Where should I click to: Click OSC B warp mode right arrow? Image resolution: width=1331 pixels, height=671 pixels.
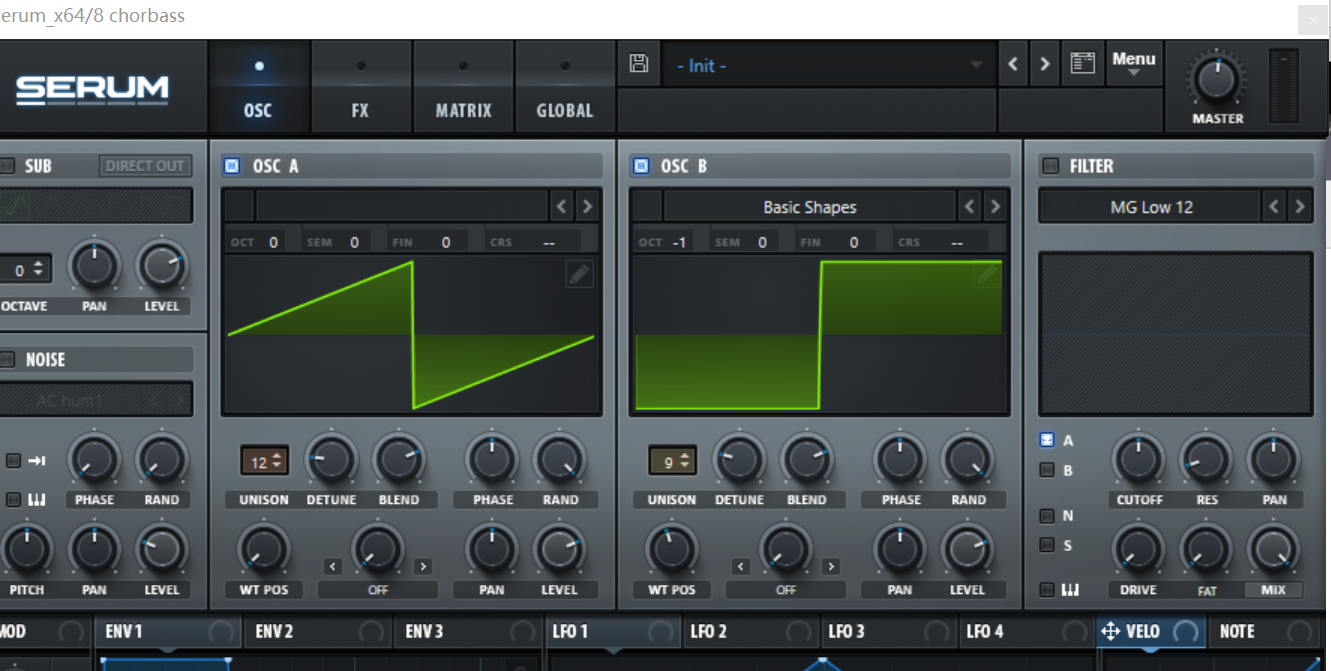coord(831,567)
